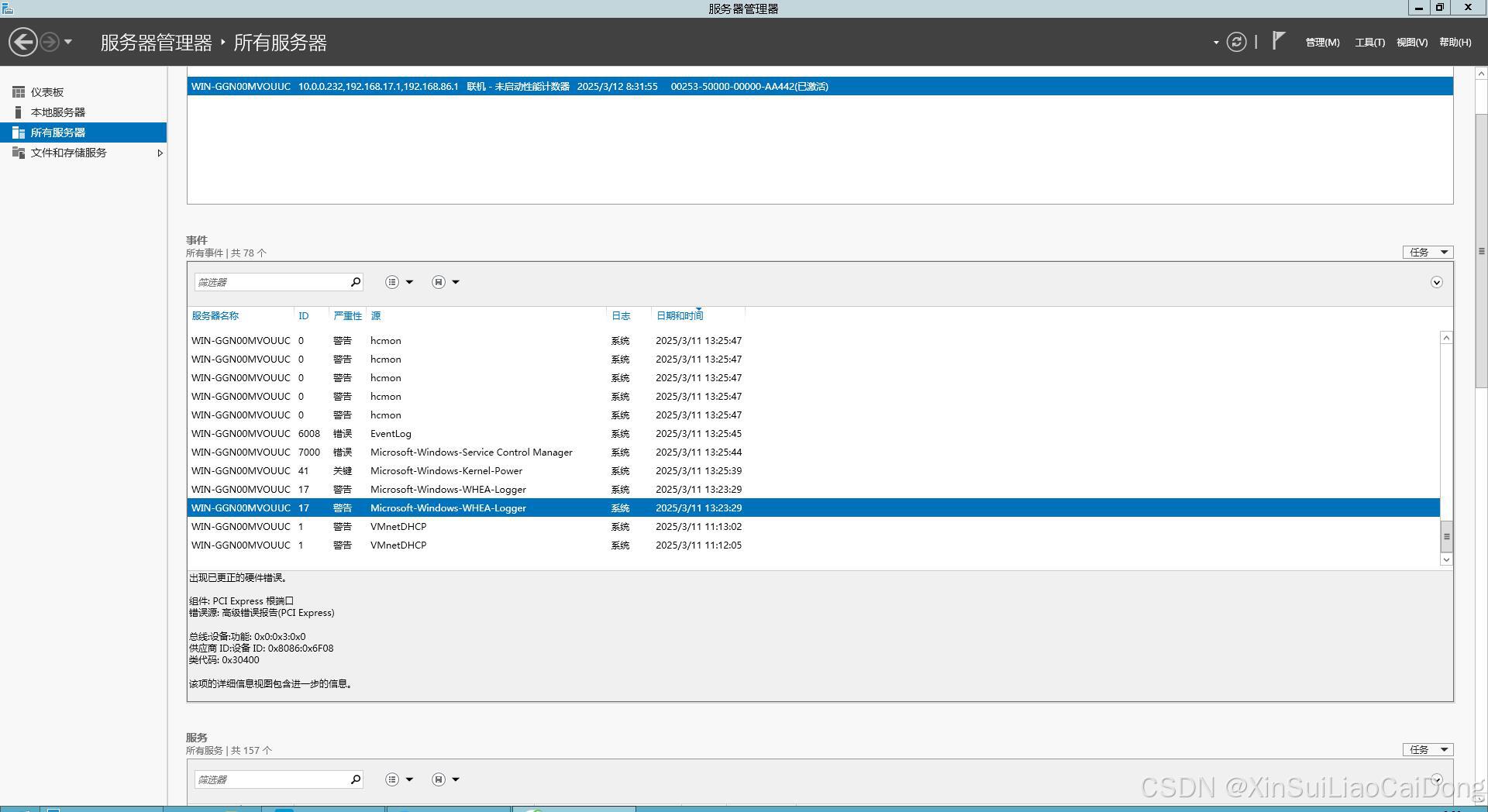Open navigation history dropdown beside forward arrow
This screenshot has height=812, width=1488.
click(68, 42)
